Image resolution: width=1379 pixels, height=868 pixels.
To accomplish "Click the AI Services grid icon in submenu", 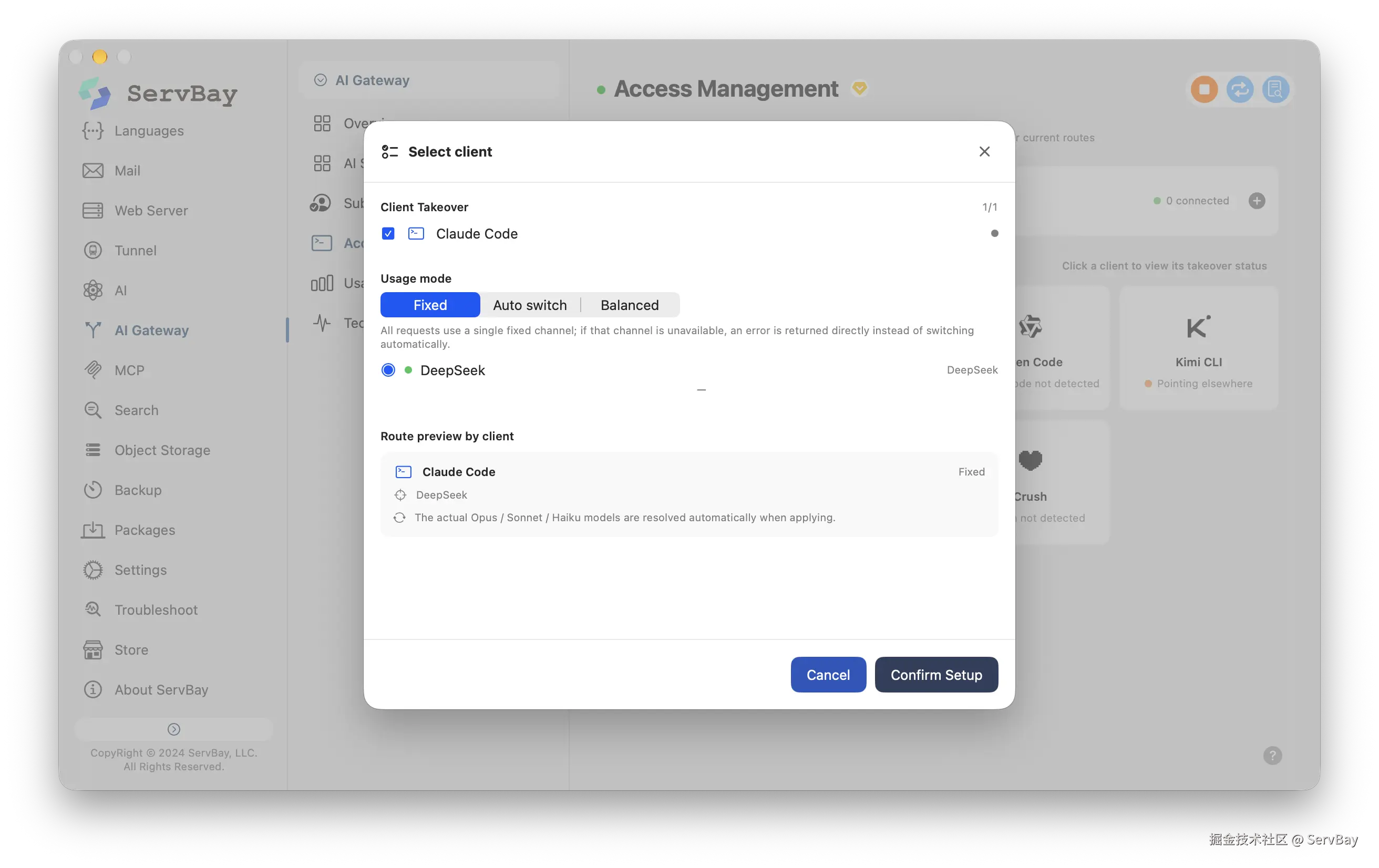I will [x=322, y=163].
